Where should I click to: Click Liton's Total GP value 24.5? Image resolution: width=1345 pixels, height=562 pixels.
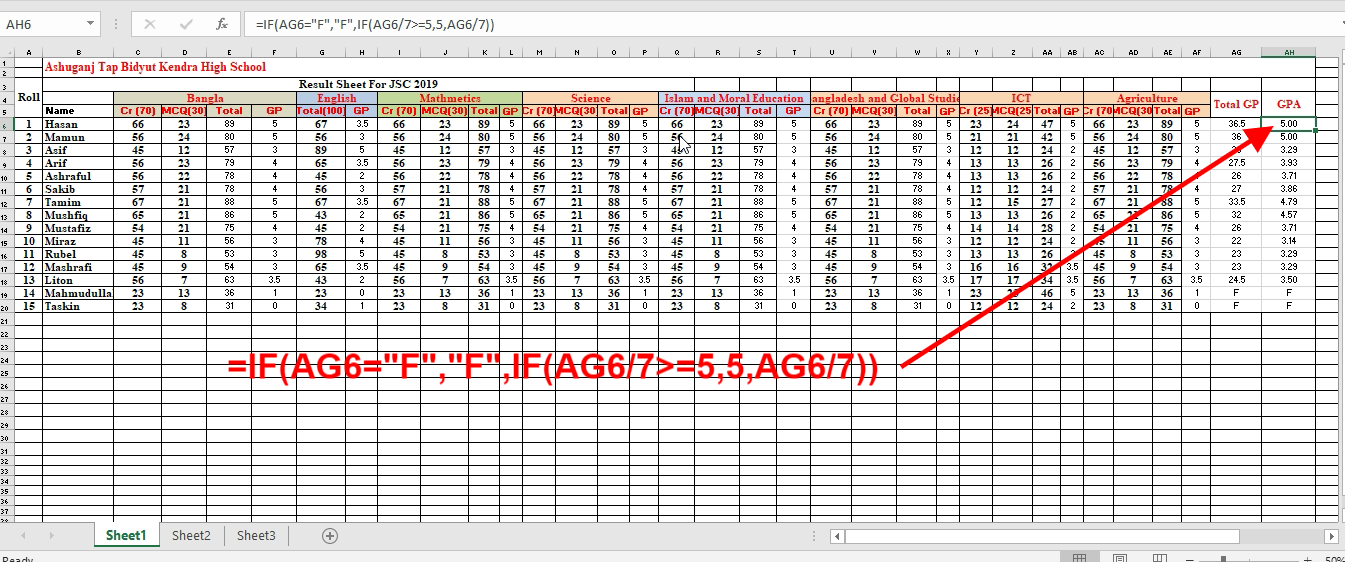click(1236, 280)
